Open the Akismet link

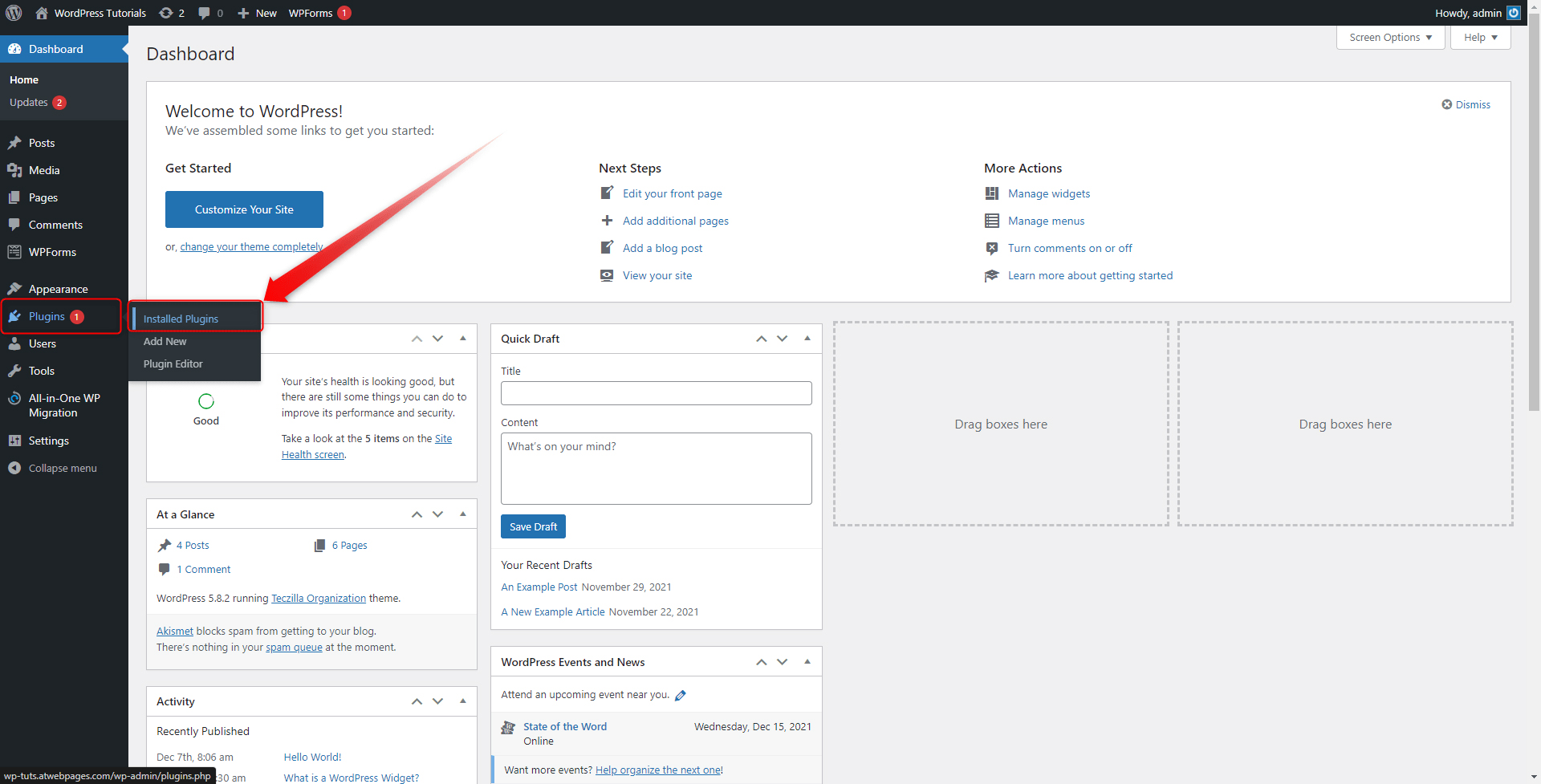[x=175, y=631]
